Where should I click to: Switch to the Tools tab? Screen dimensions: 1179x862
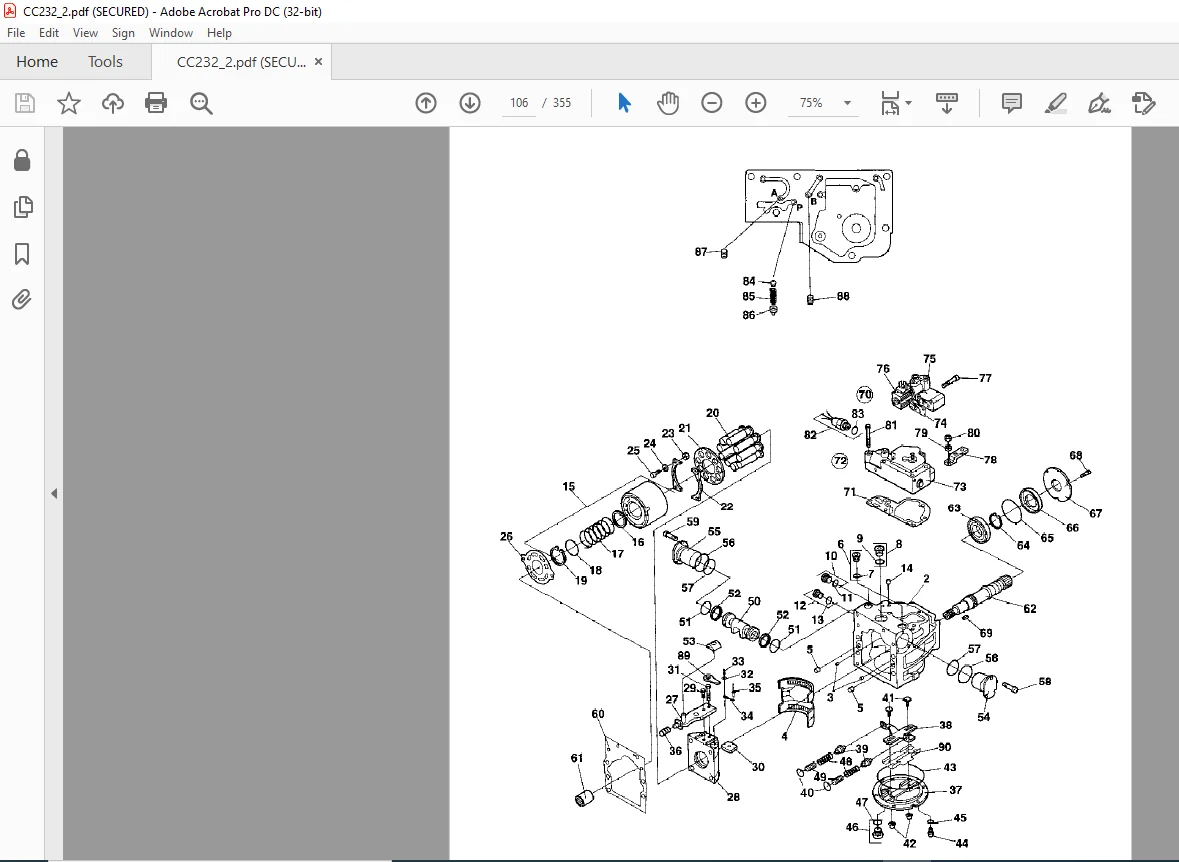point(105,62)
